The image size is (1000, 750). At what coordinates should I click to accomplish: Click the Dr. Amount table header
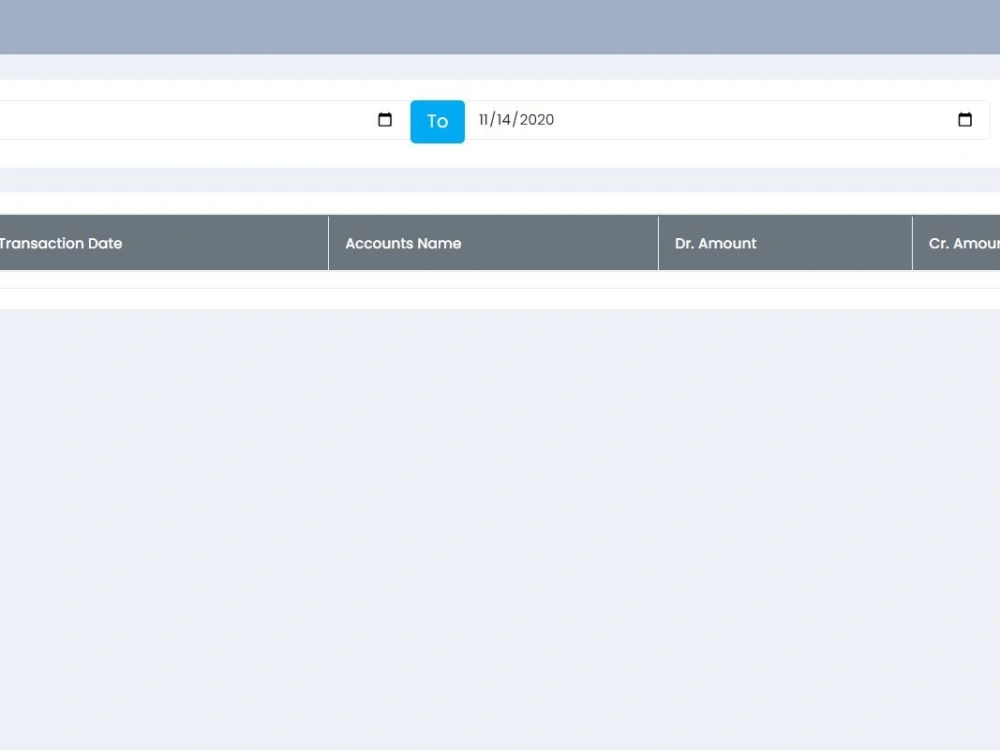pyautogui.click(x=715, y=243)
